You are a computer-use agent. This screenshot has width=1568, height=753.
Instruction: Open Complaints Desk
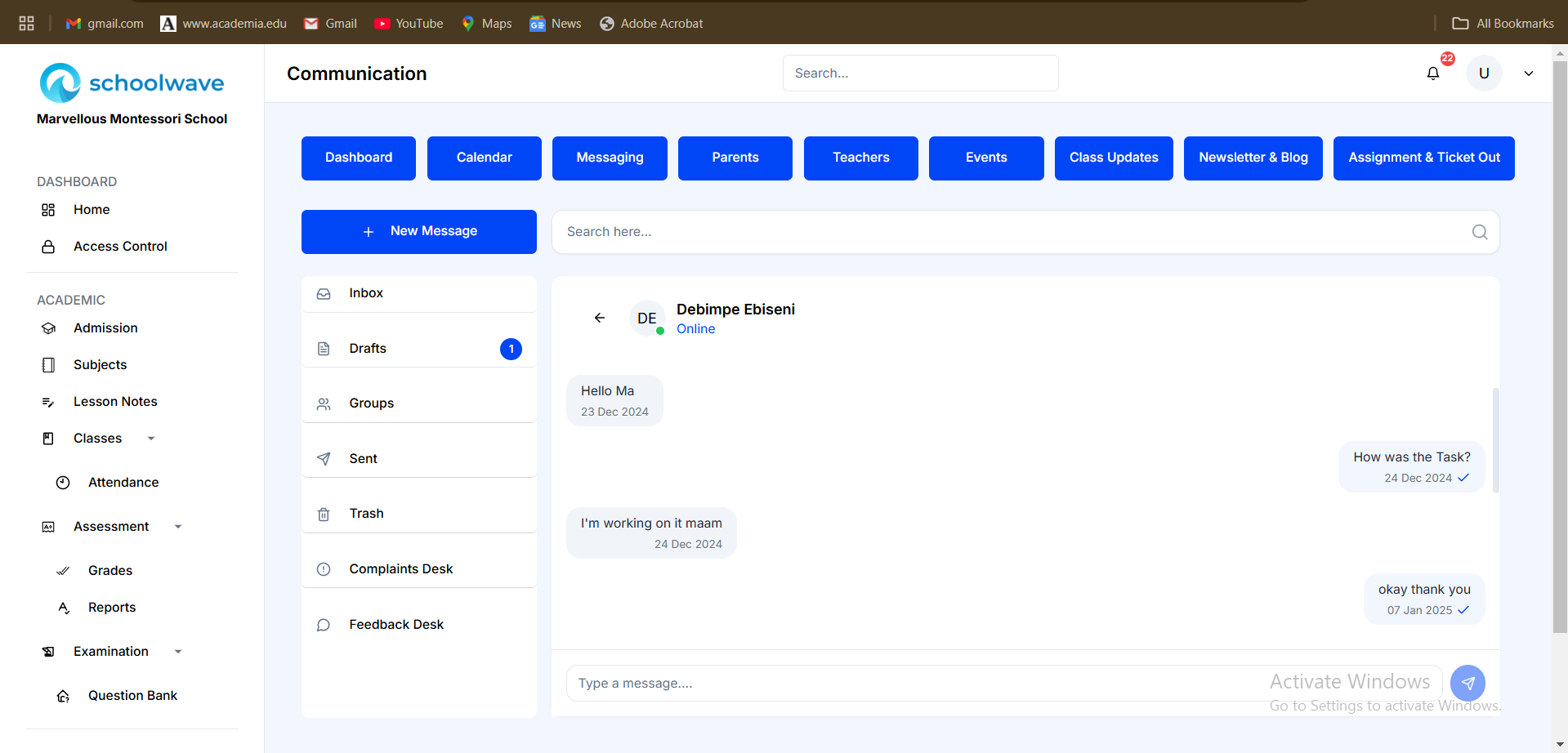pos(419,569)
